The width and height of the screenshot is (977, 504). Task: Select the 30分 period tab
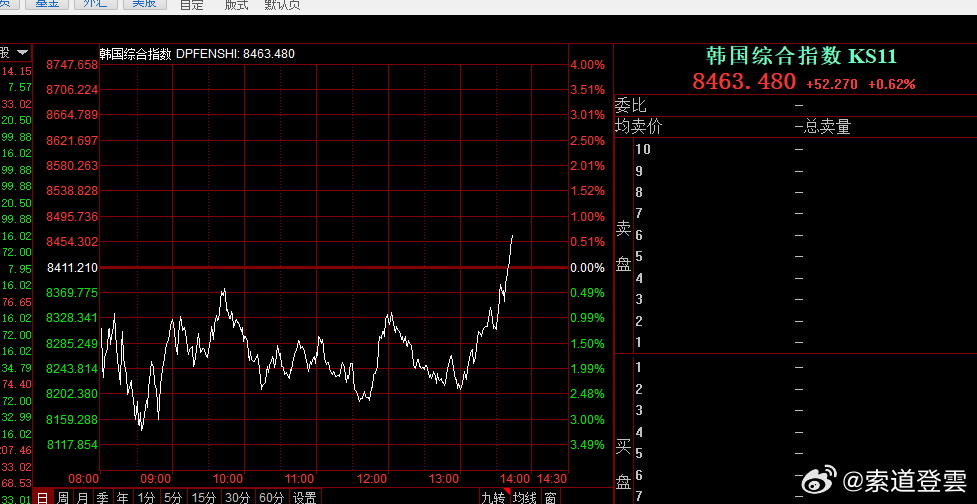tap(237, 497)
